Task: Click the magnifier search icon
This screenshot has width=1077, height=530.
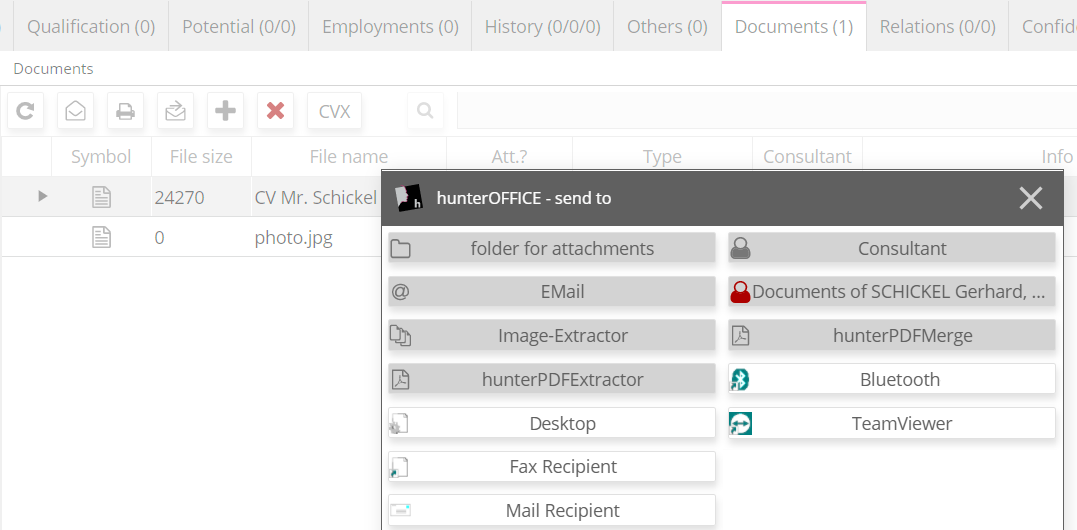Action: tap(425, 111)
